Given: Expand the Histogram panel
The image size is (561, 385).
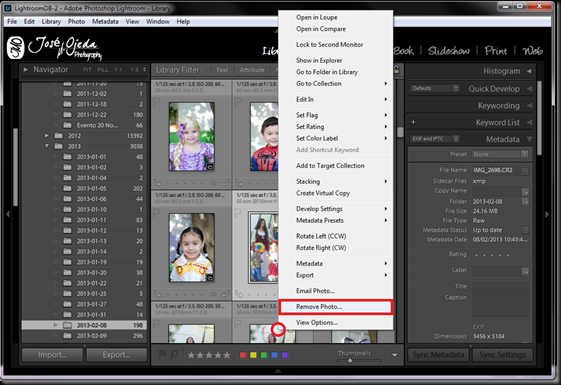Looking at the screenshot, I should tap(529, 71).
